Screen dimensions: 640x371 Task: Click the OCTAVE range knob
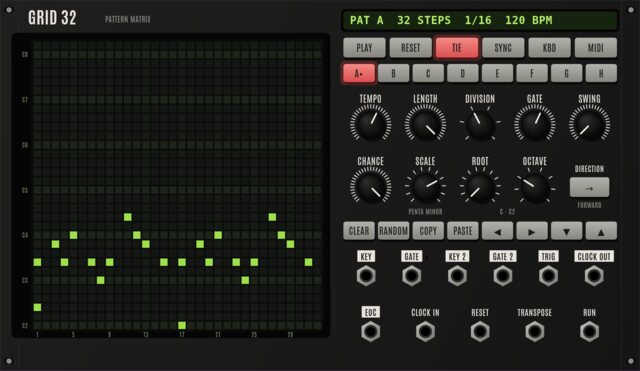pyautogui.click(x=535, y=188)
